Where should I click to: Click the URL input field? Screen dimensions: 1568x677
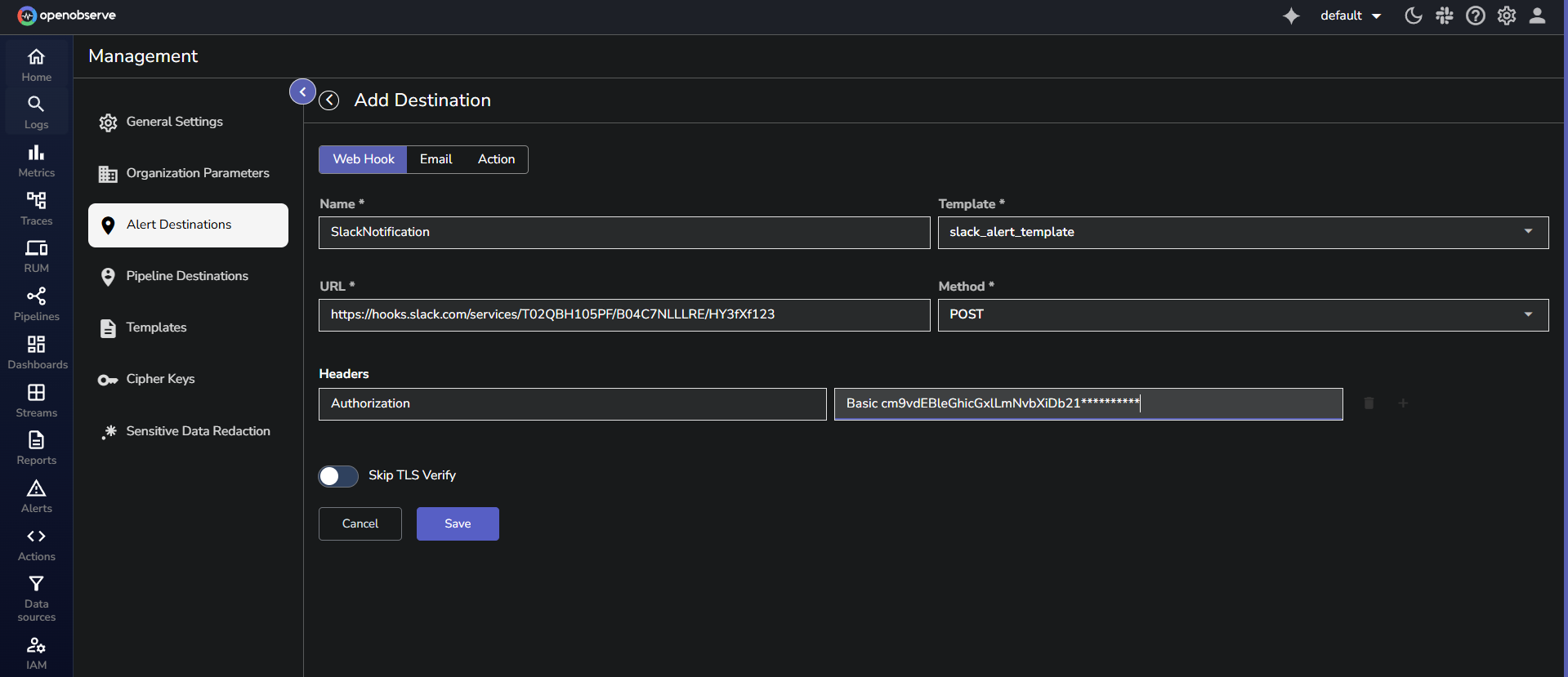pos(623,315)
